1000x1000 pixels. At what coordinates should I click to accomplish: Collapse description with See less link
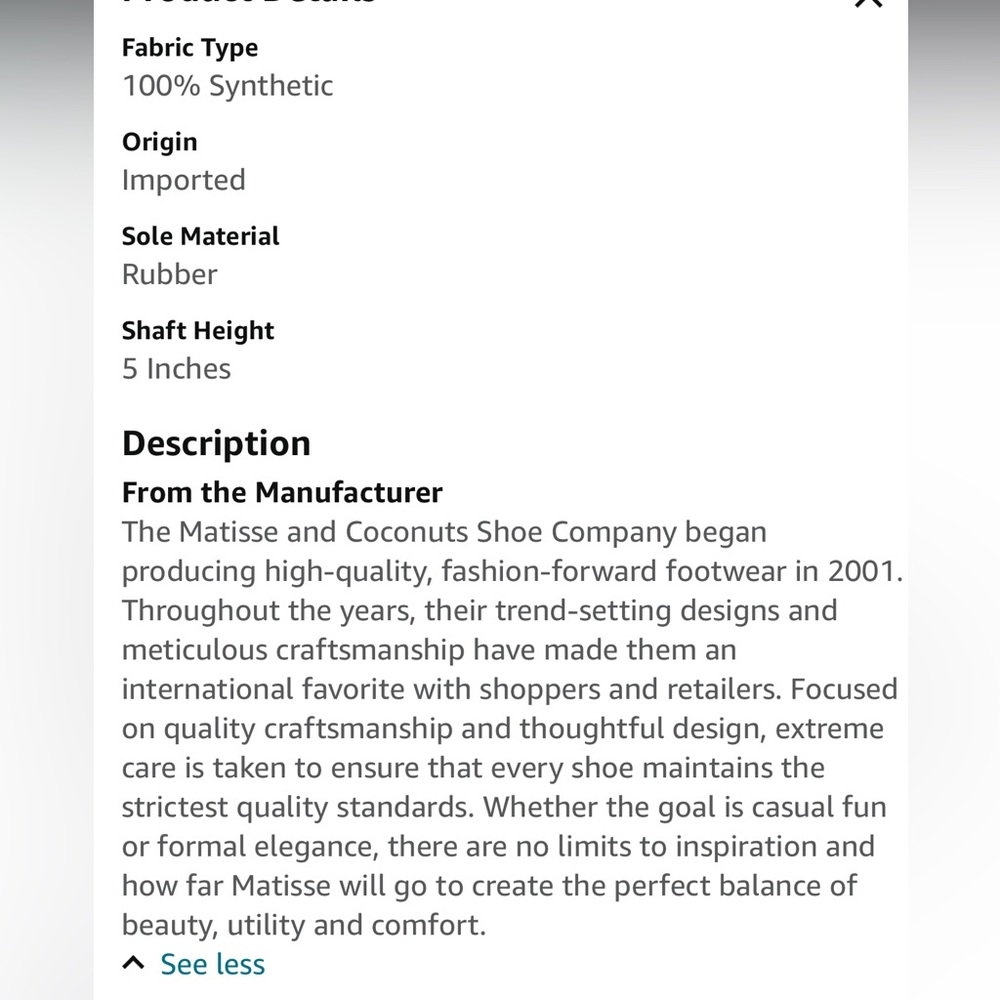[212, 964]
